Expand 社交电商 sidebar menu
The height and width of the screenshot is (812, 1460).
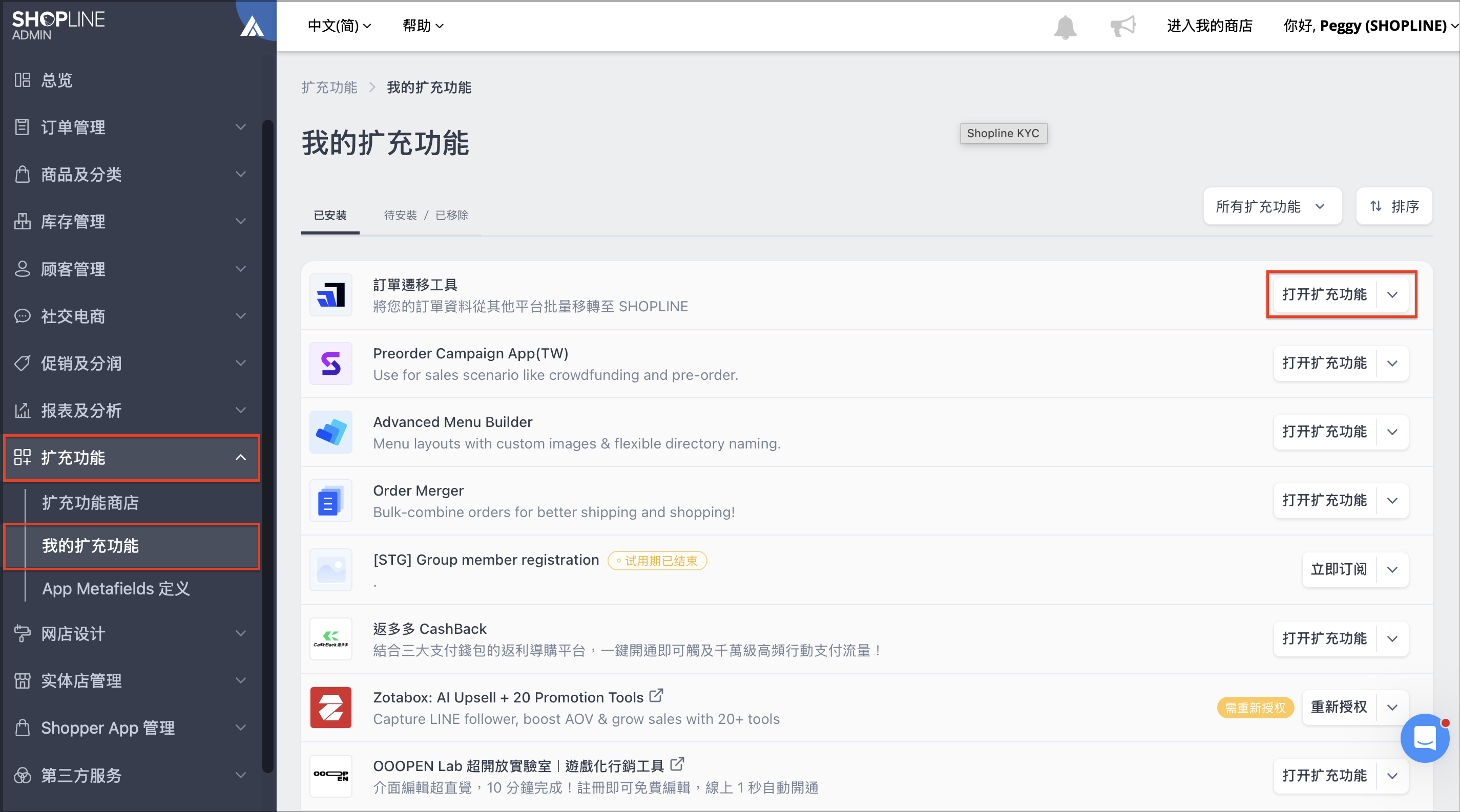[132, 315]
